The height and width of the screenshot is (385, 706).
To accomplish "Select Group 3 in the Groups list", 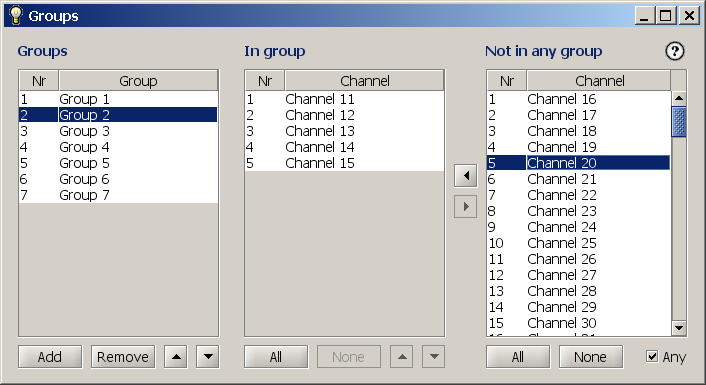I will [x=118, y=131].
